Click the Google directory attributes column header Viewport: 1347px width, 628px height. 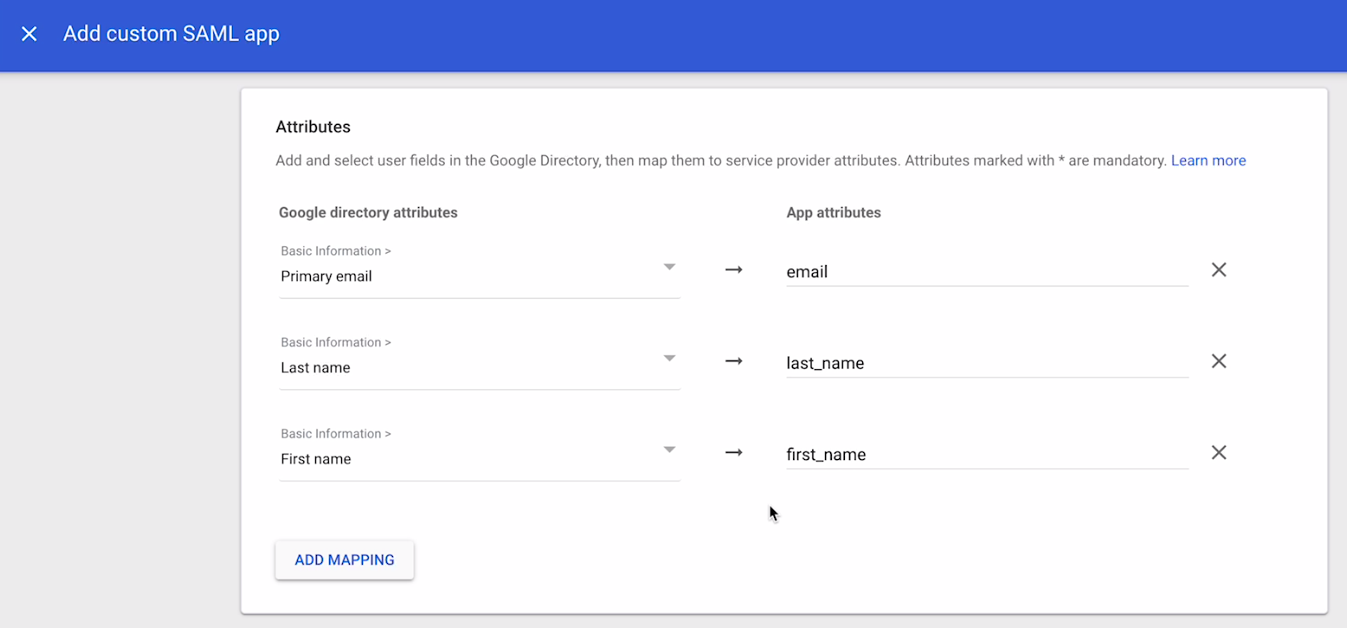click(x=368, y=213)
